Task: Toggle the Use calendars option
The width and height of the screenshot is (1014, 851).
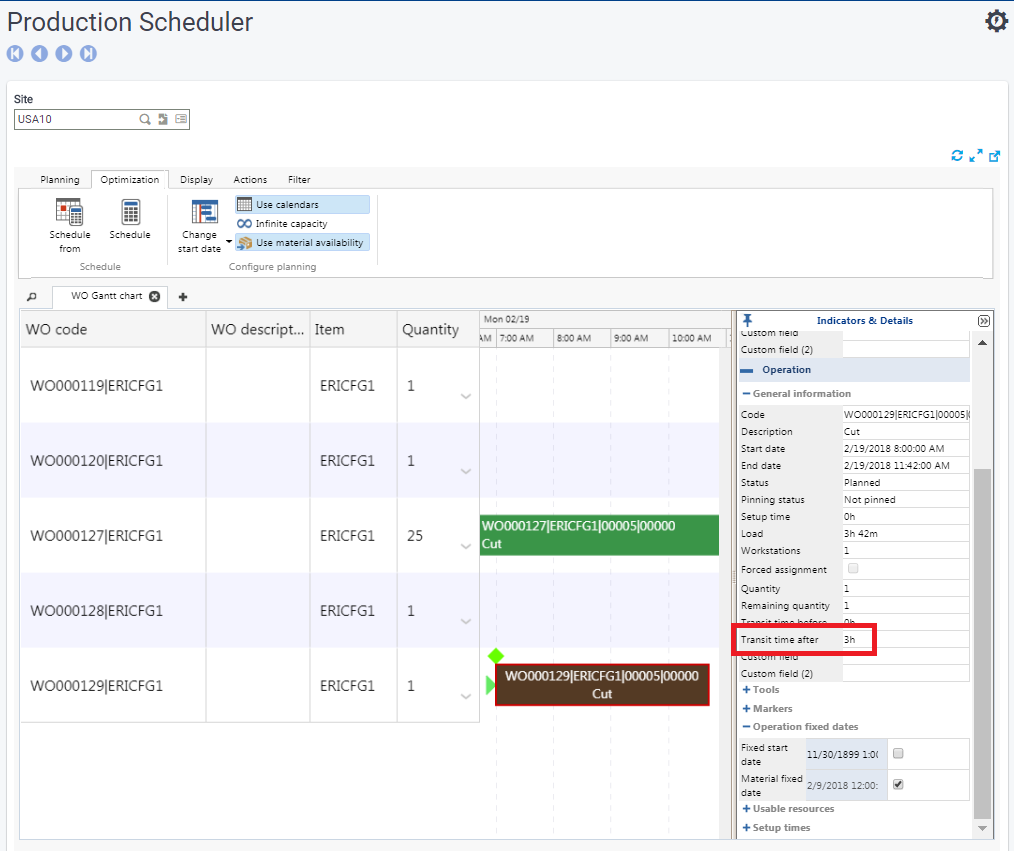Action: [x=302, y=205]
